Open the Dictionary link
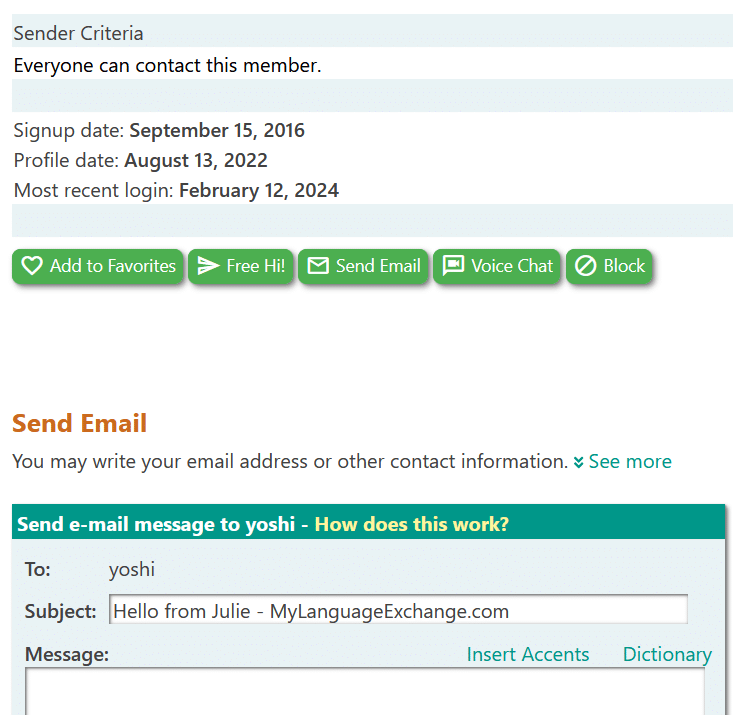The image size is (733, 715). pos(667,655)
